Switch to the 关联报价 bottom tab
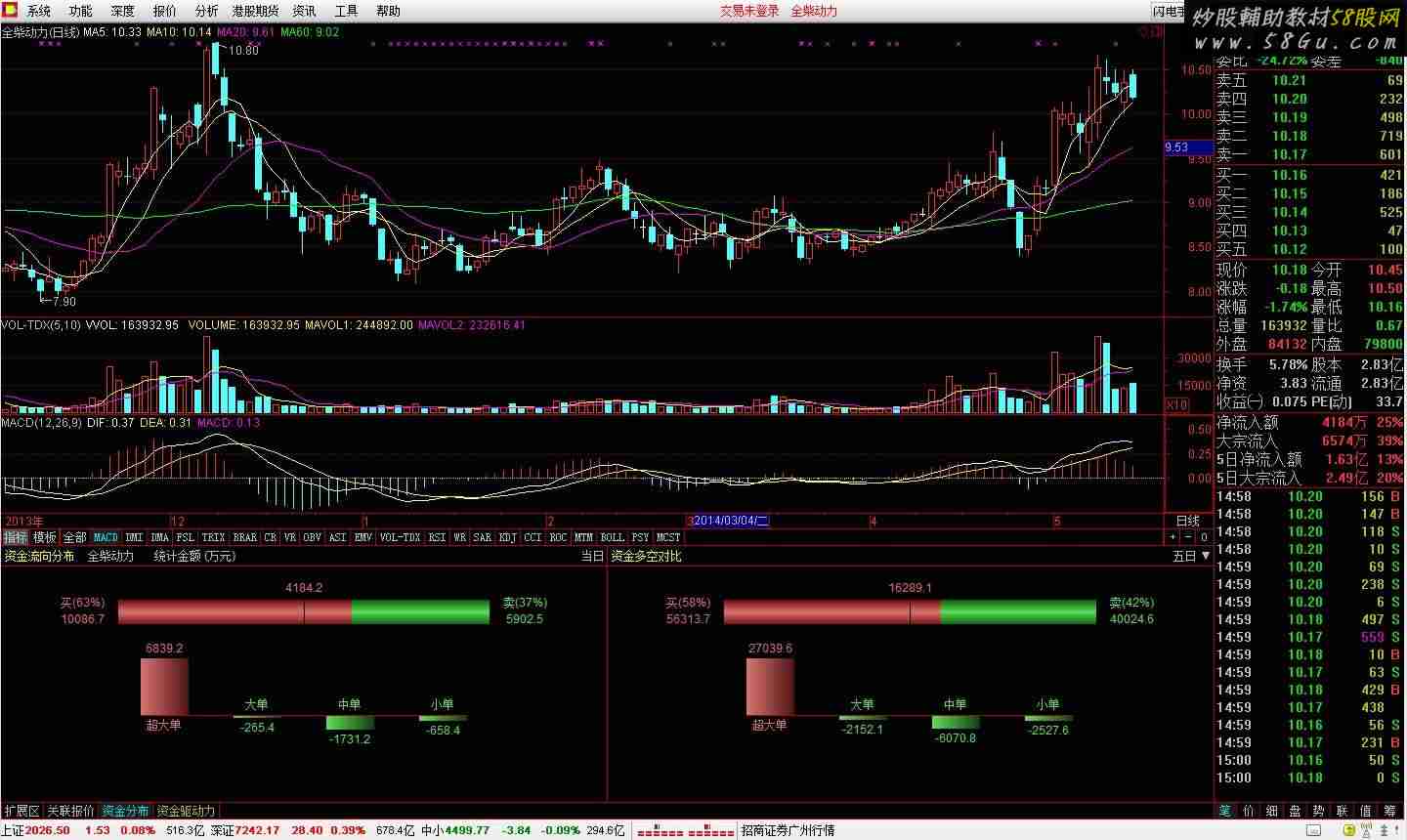1407x840 pixels. tap(70, 811)
